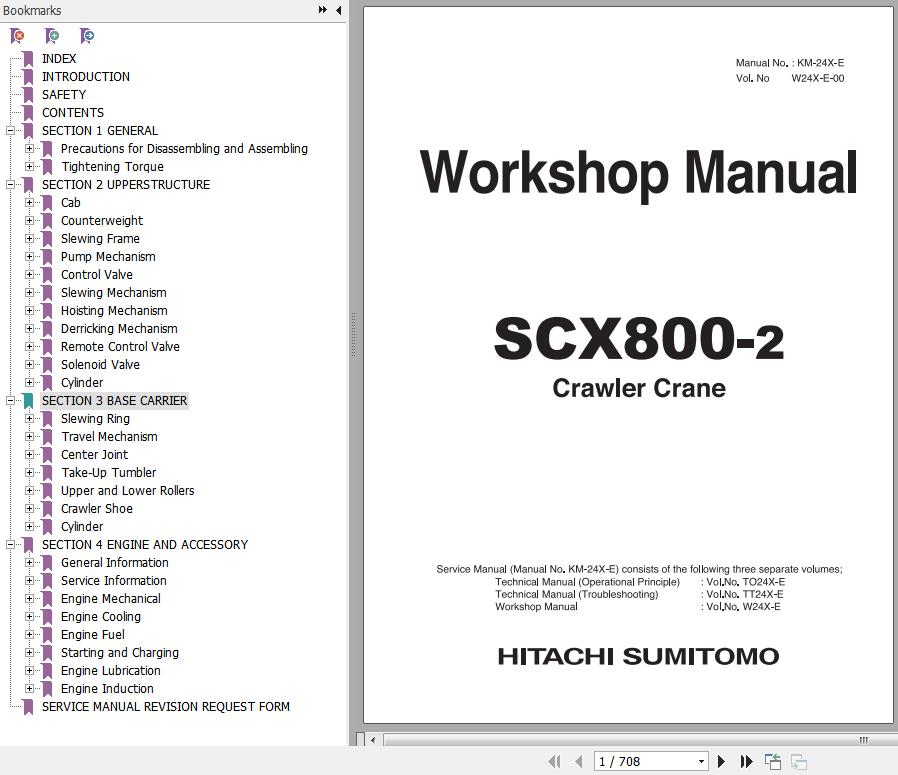Expand the Cab bookmark node
Screen dimensions: 898x775
[29, 202]
